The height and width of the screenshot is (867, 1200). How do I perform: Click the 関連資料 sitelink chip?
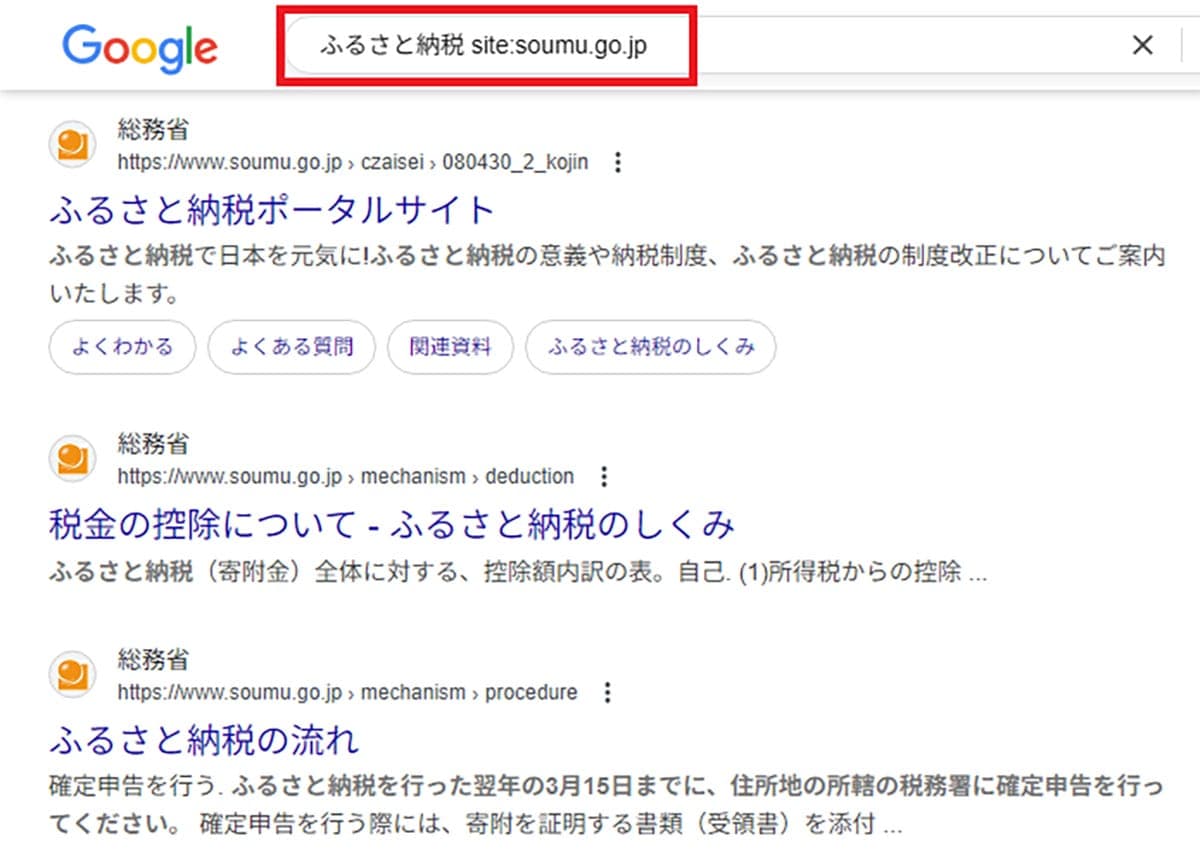coord(450,347)
